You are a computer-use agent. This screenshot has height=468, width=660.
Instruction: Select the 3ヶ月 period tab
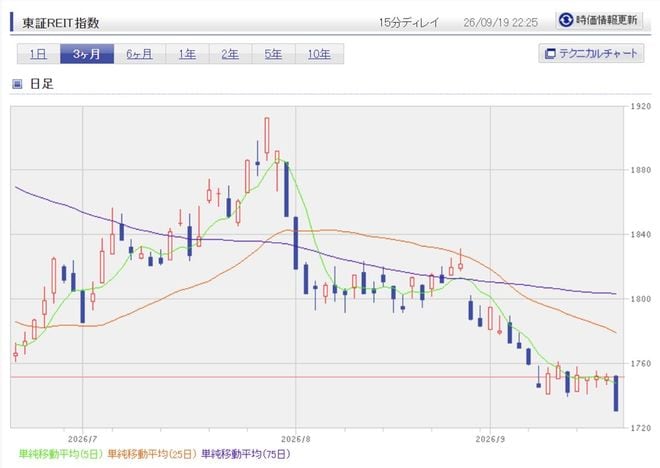point(87,54)
